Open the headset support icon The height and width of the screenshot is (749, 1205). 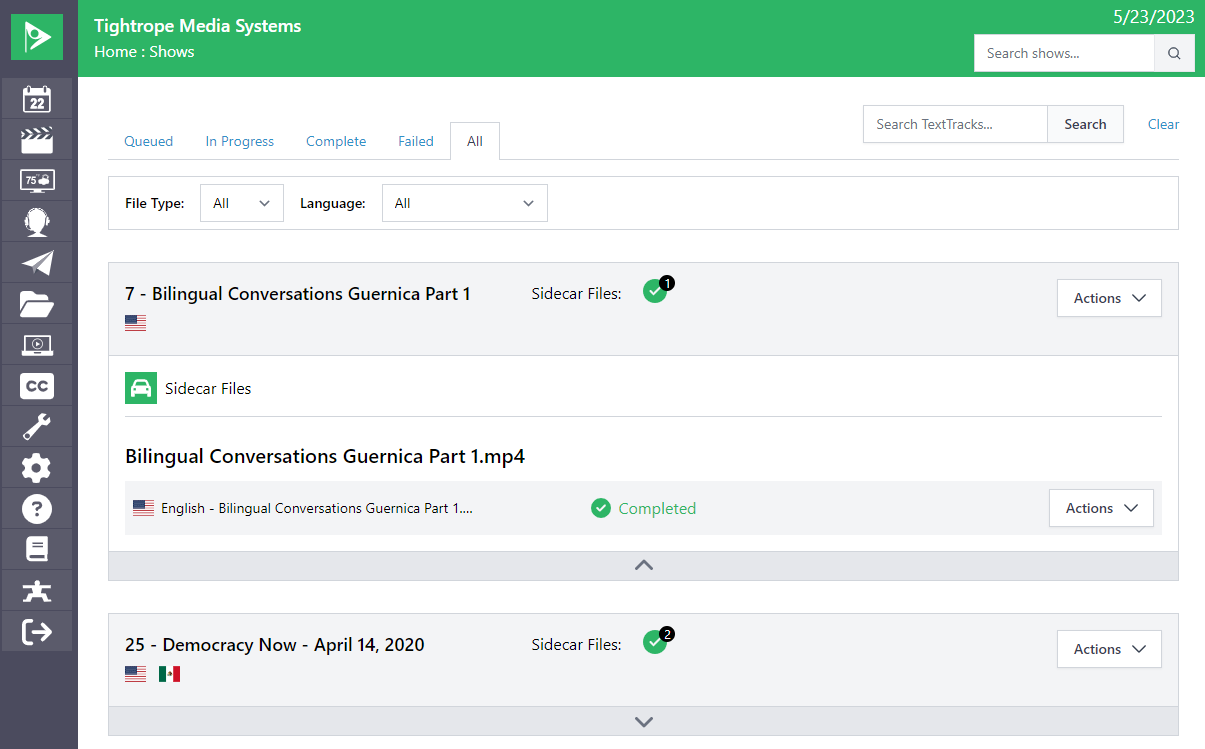tap(37, 222)
